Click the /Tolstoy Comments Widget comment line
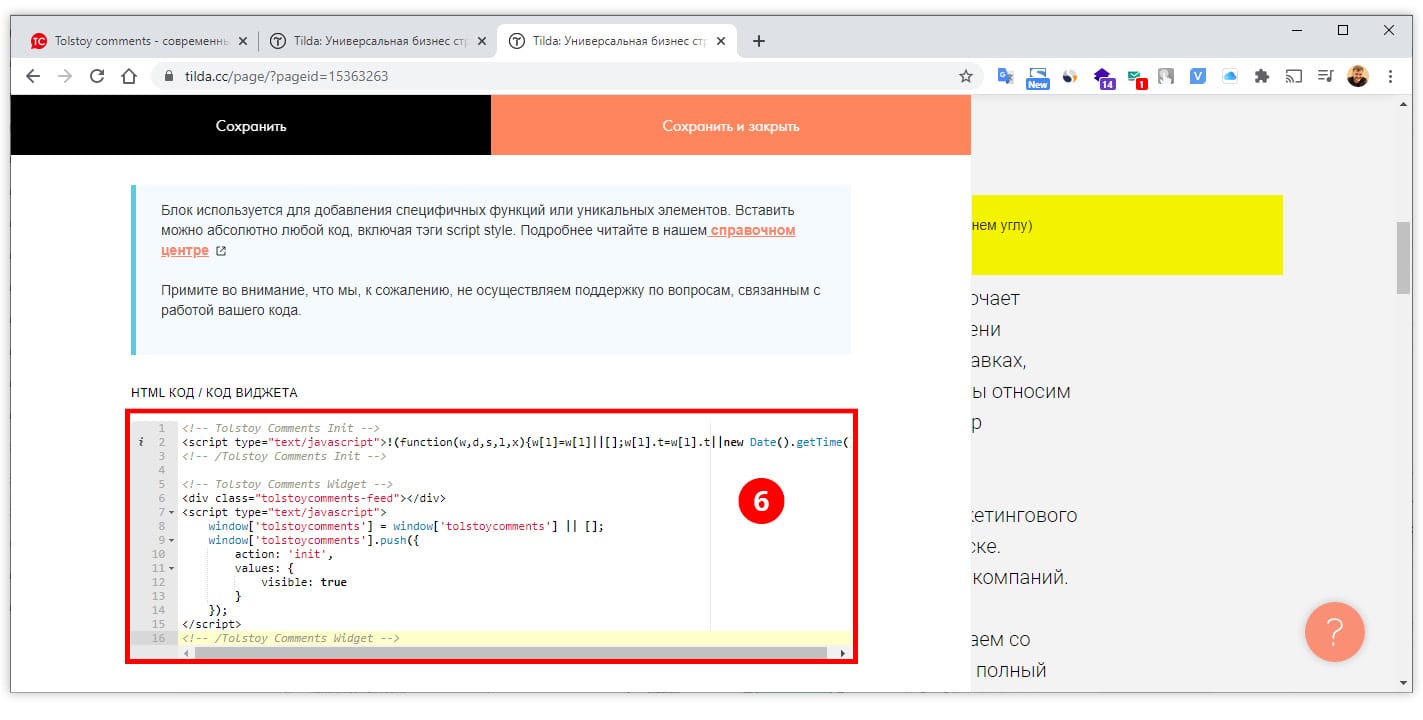 [x=291, y=638]
